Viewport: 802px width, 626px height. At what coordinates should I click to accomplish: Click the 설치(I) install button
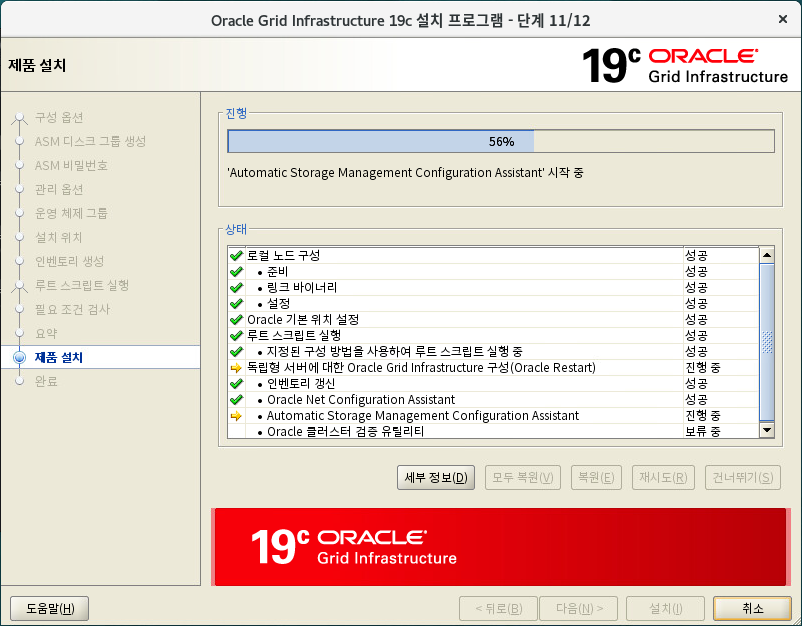665,609
